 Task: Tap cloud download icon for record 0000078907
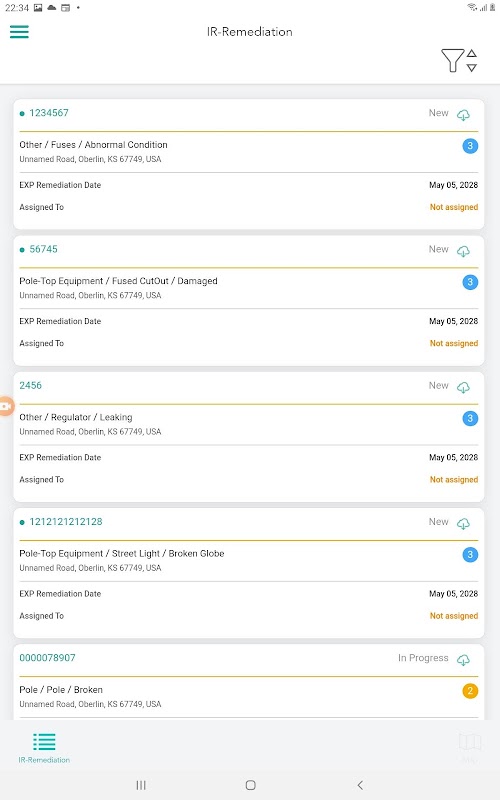click(463, 659)
